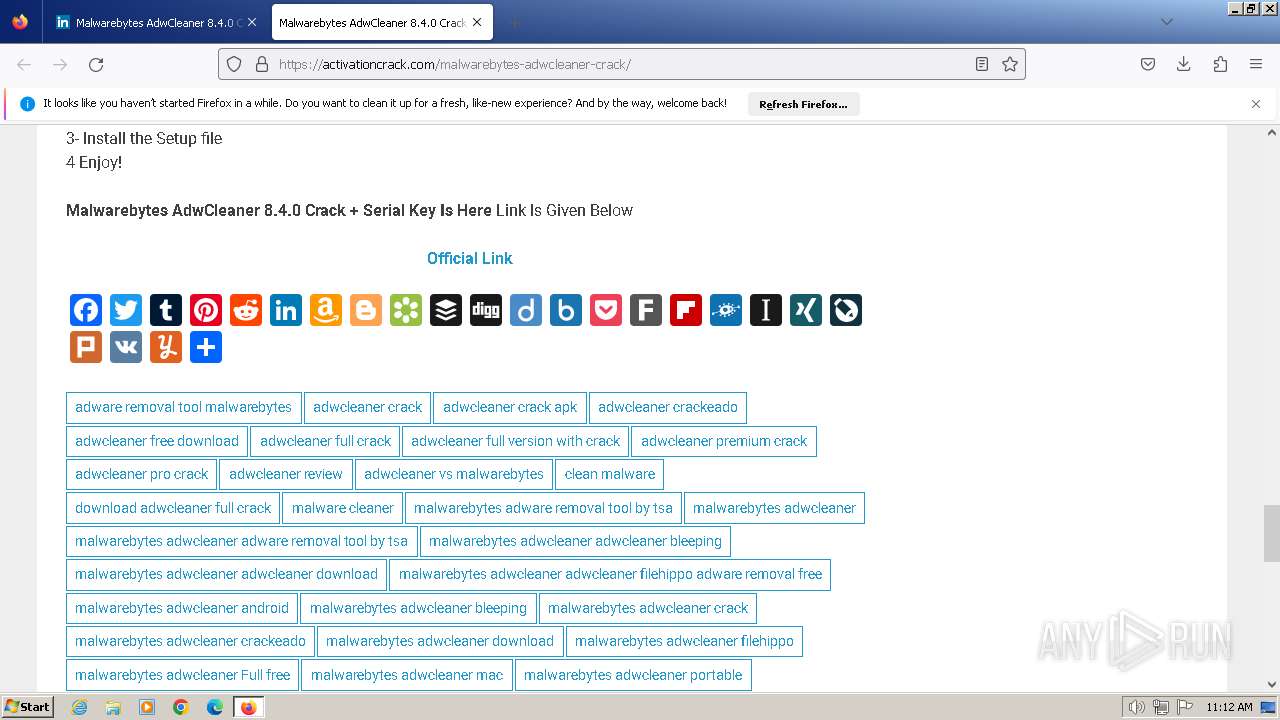Share via the XING icon
Image resolution: width=1280 pixels, height=720 pixels.
click(806, 310)
